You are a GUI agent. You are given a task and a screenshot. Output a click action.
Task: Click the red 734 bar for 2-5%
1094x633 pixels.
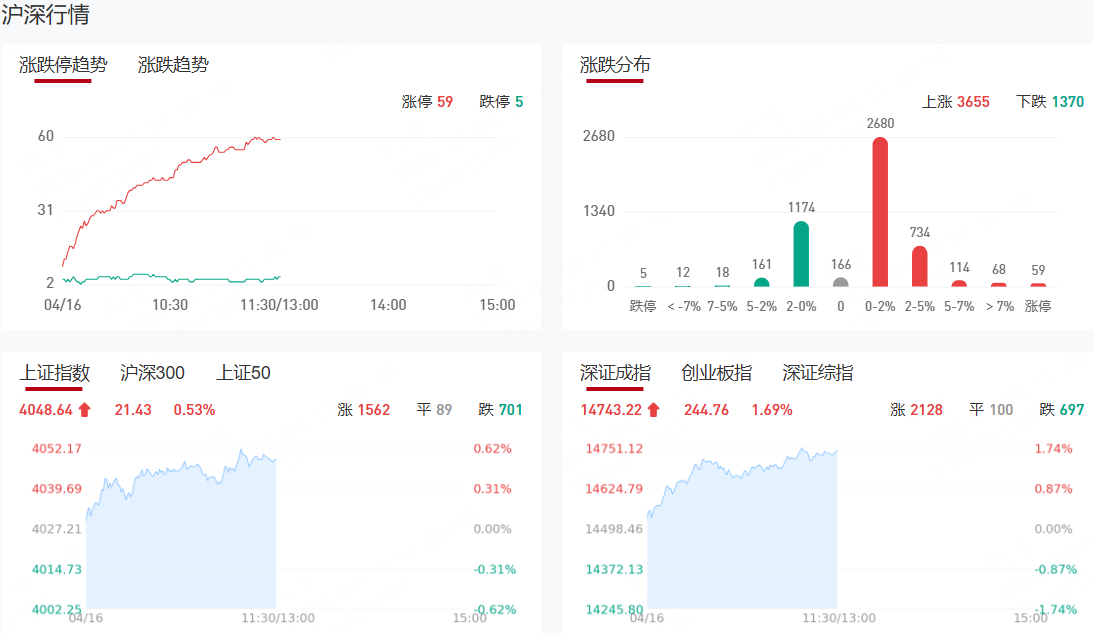coord(919,266)
